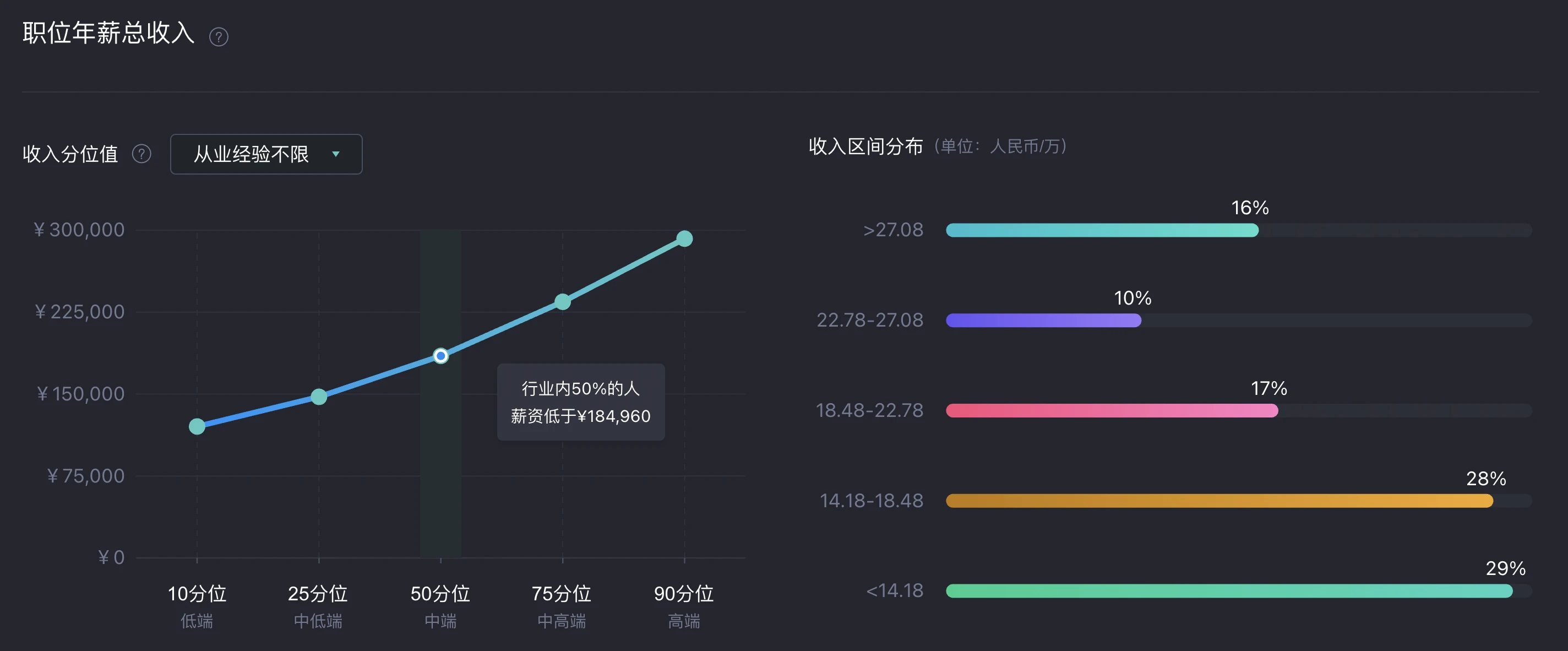This screenshot has width=1568, height=651.
Task: Click the highlighted 50分位 data point
Action: tap(440, 356)
